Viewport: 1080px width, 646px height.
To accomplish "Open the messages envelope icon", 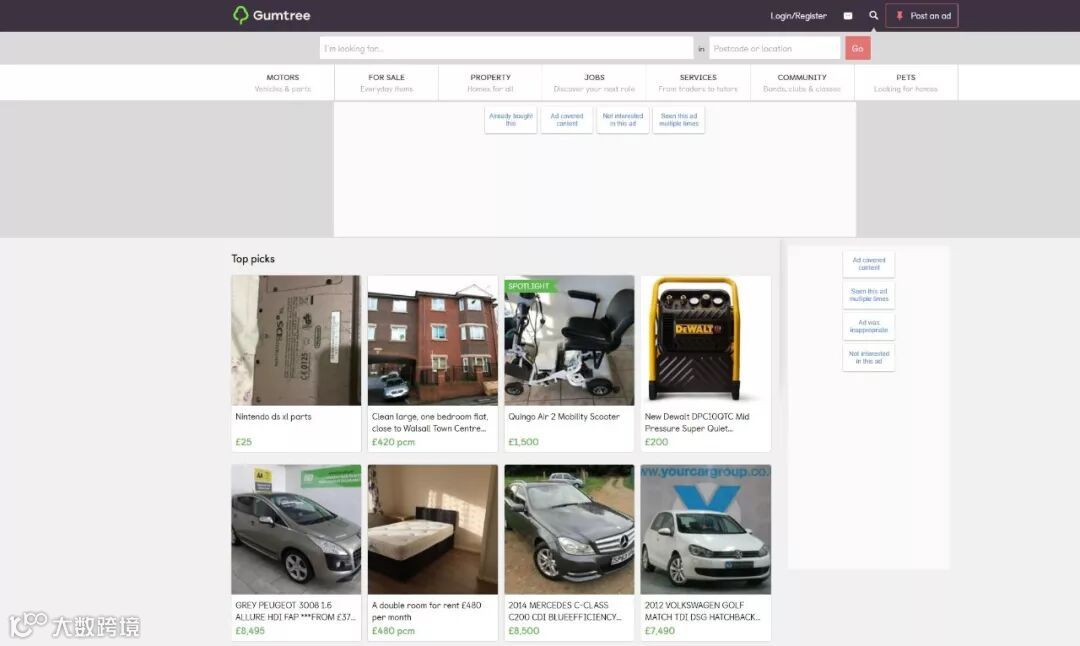I will pyautogui.click(x=848, y=16).
